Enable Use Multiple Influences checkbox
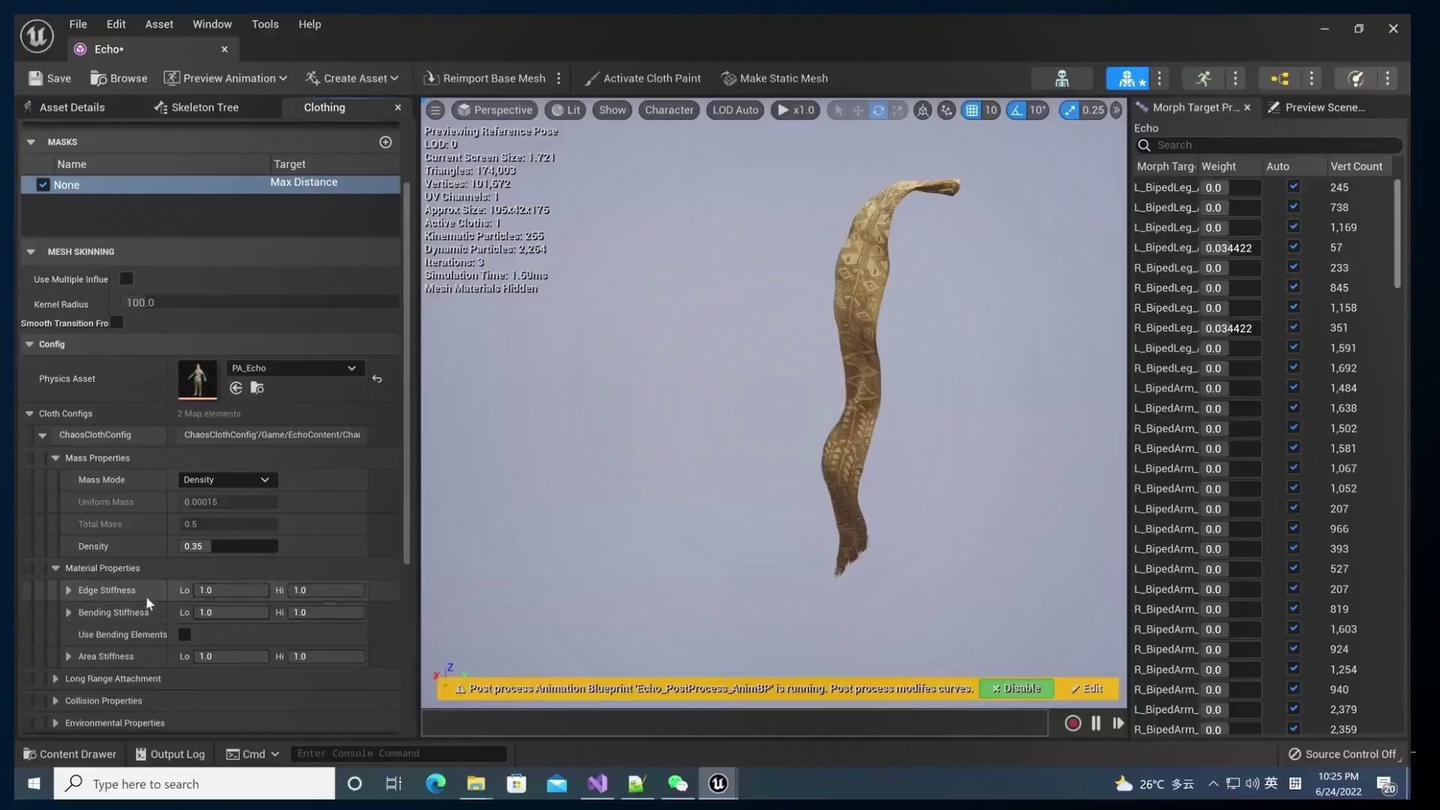The image size is (1440, 810). tap(127, 279)
